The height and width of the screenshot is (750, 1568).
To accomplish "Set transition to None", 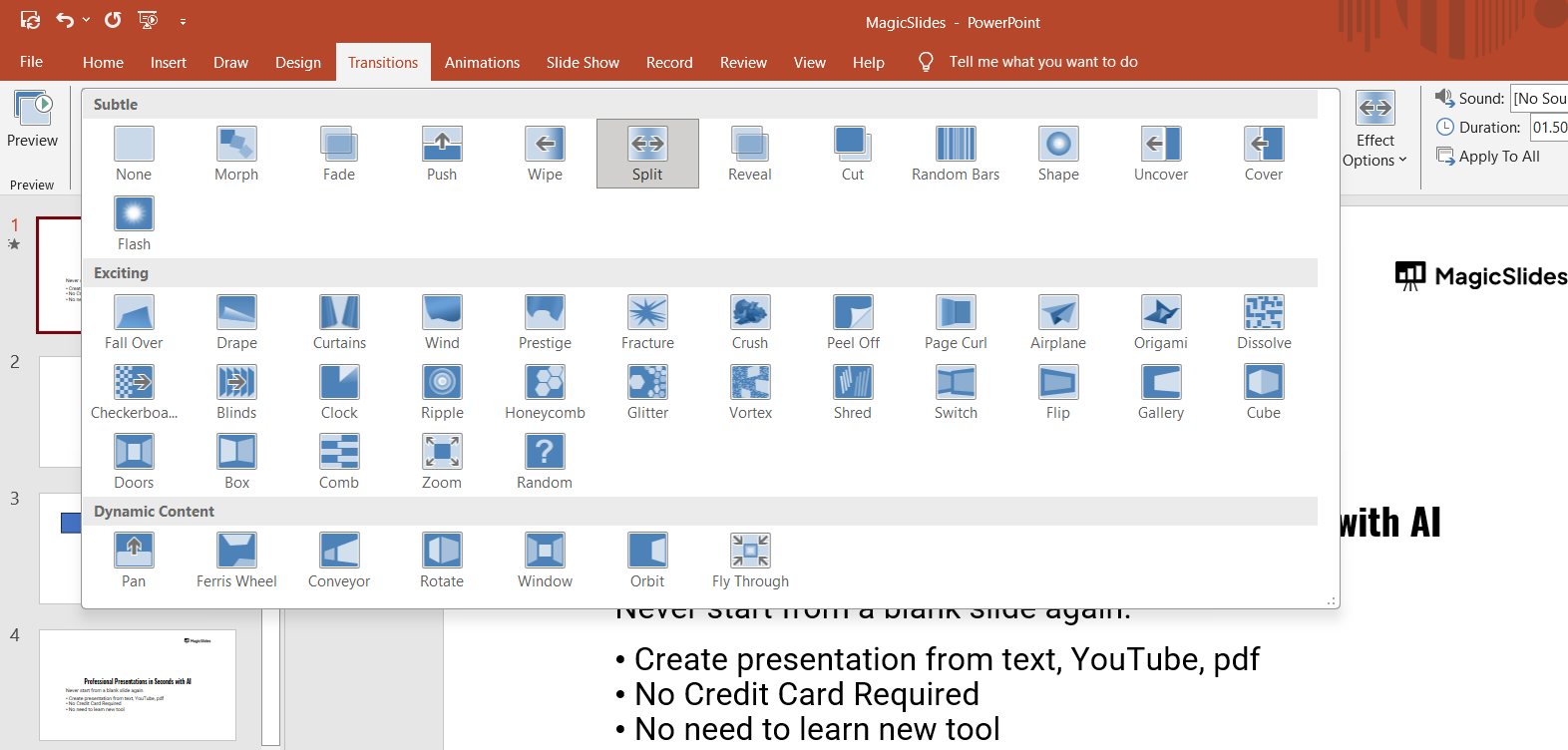I will (134, 154).
